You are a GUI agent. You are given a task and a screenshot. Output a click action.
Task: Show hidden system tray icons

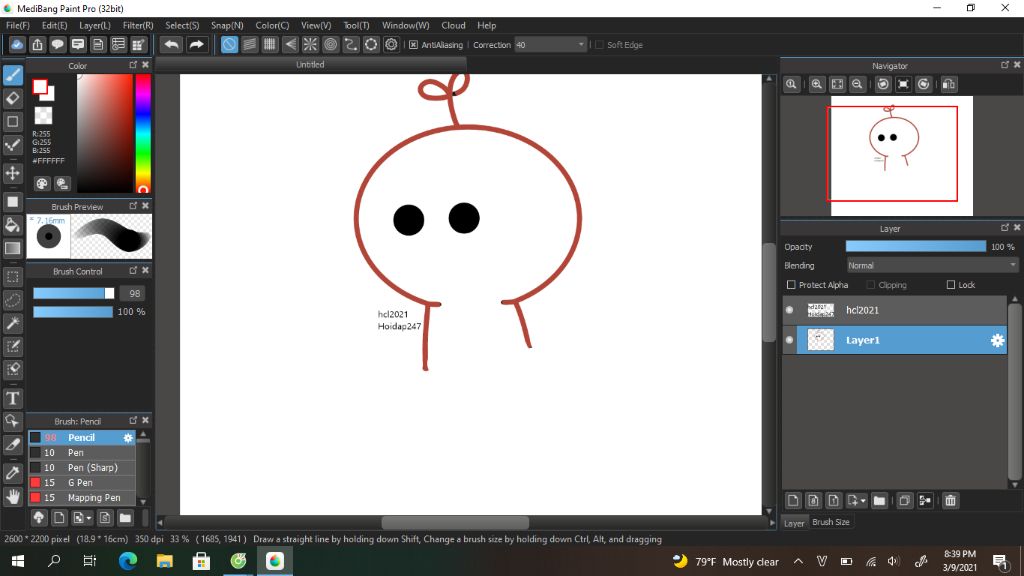[798, 561]
